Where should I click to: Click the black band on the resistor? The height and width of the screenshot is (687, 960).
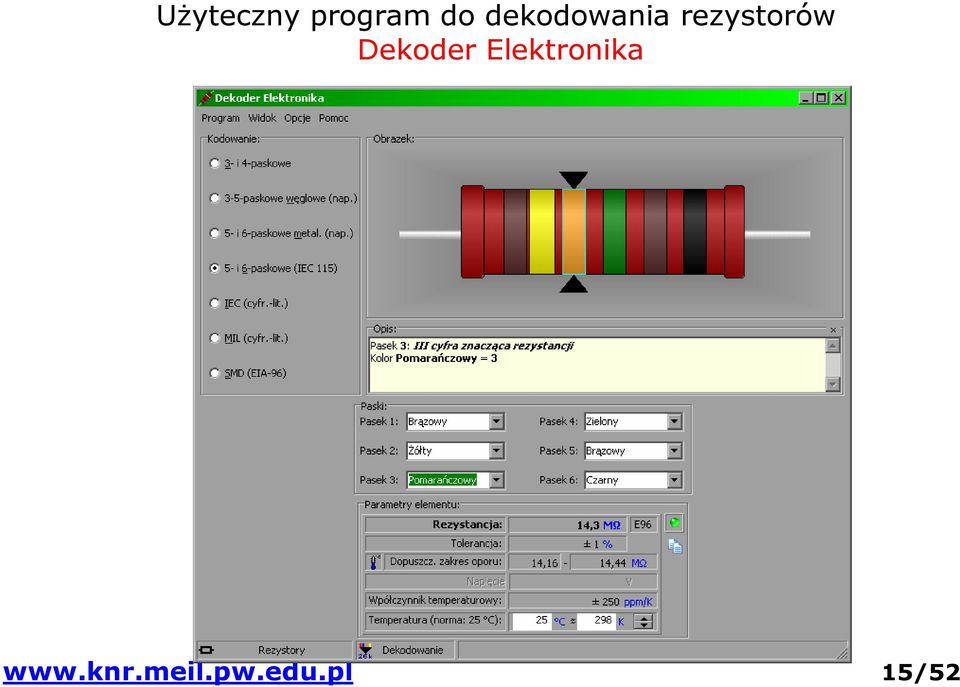[x=695, y=231]
